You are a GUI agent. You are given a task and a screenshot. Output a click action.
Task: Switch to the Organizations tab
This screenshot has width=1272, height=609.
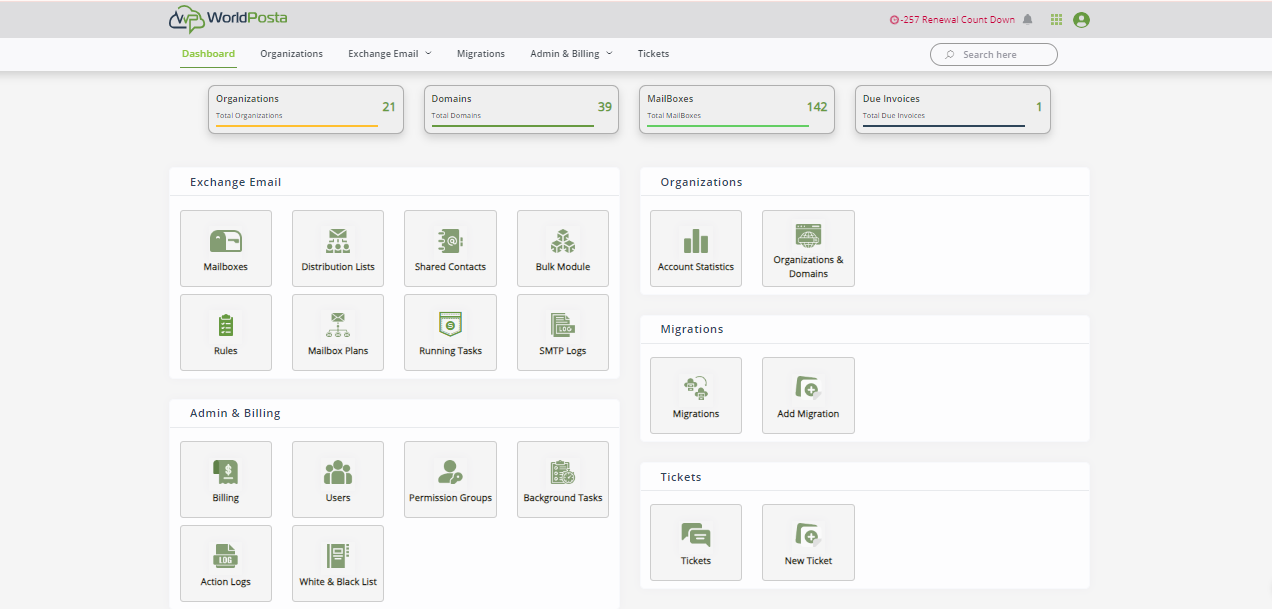(291, 54)
